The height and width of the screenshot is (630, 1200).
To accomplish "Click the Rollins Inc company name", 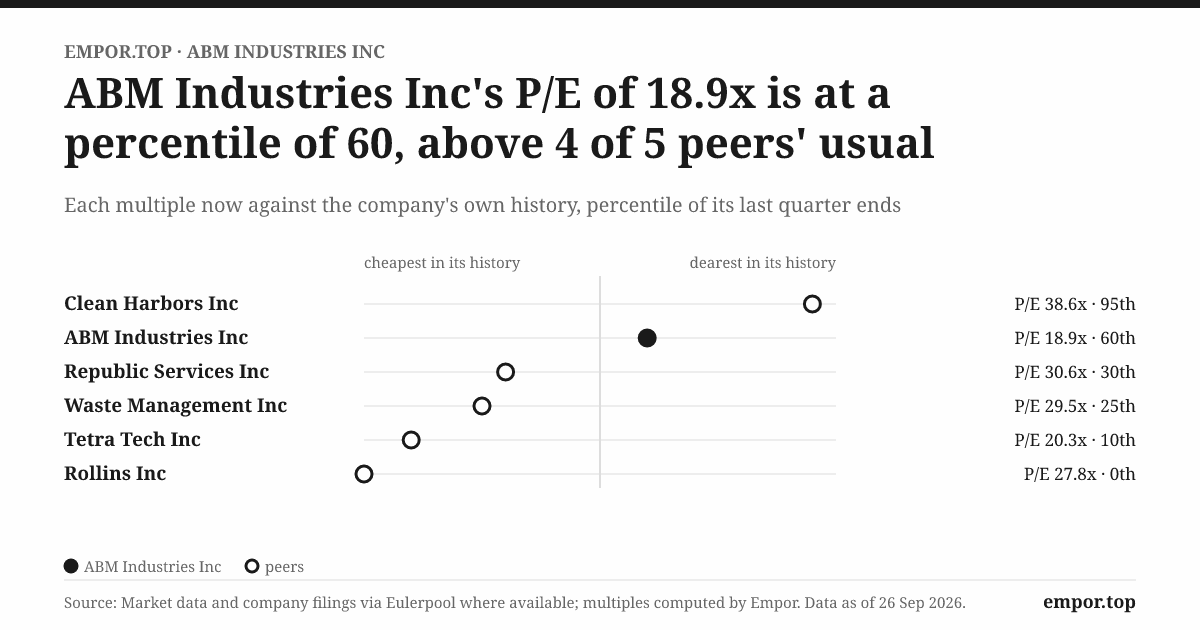I will tap(115, 473).
